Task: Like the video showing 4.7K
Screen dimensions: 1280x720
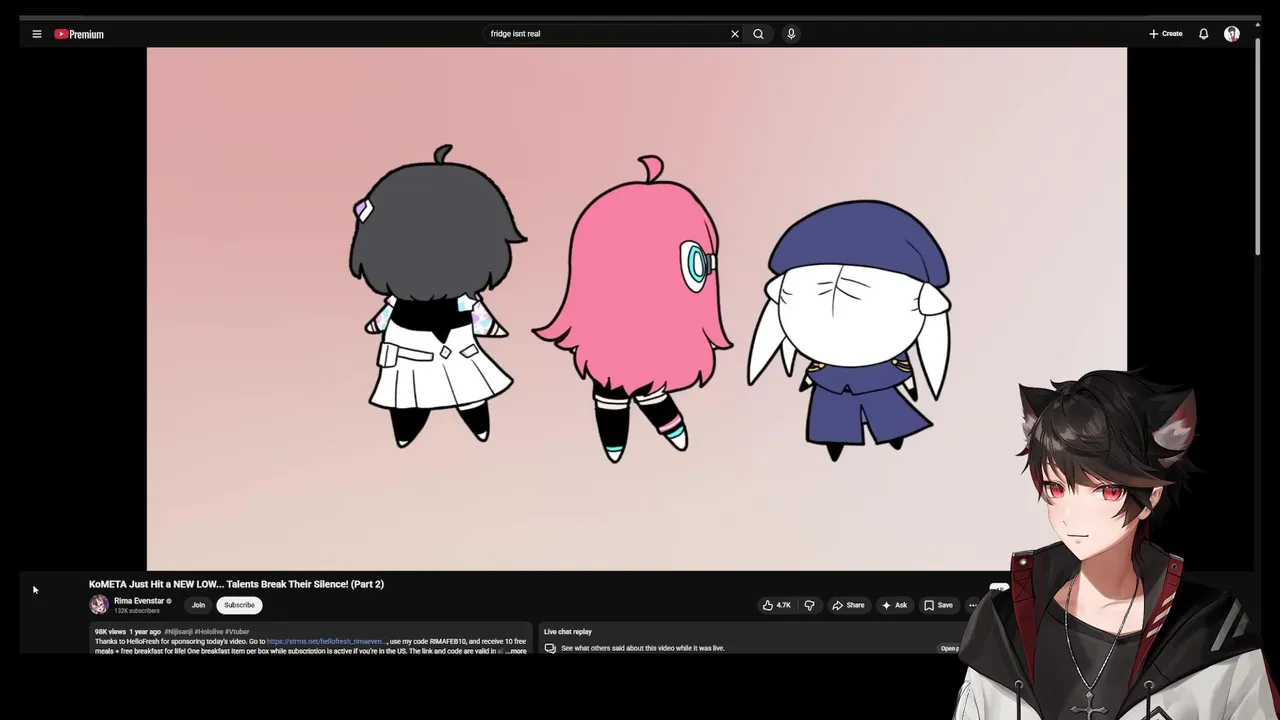Action: click(x=777, y=605)
